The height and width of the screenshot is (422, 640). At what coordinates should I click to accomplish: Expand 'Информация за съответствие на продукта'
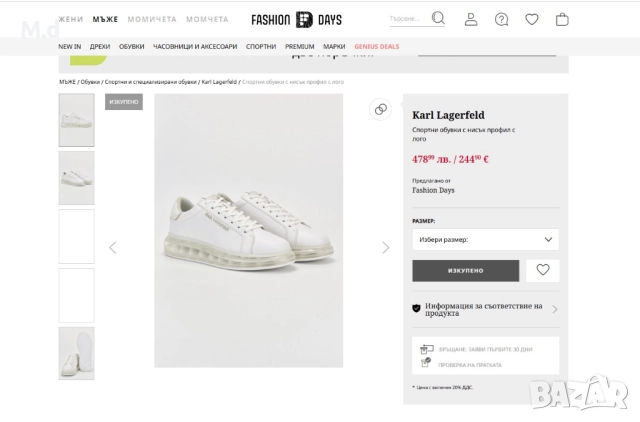point(485,309)
